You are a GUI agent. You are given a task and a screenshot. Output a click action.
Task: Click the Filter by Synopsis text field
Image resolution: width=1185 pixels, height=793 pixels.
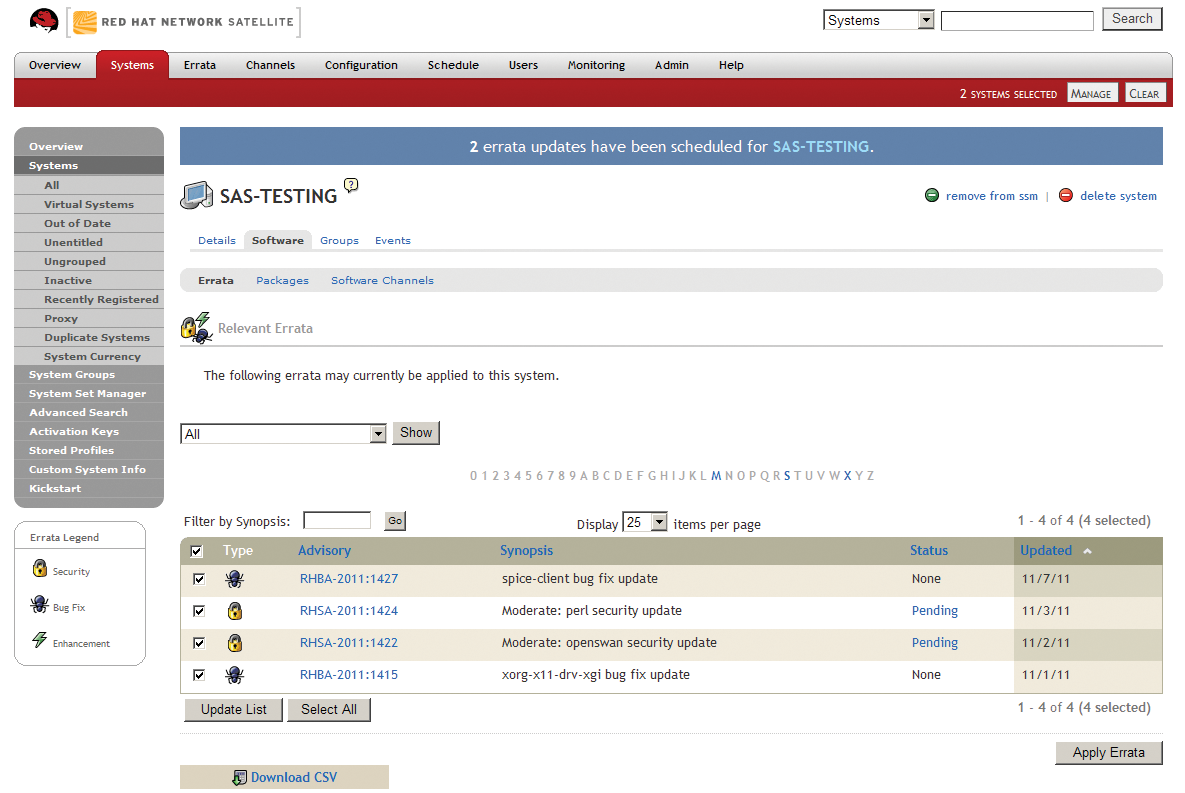337,521
